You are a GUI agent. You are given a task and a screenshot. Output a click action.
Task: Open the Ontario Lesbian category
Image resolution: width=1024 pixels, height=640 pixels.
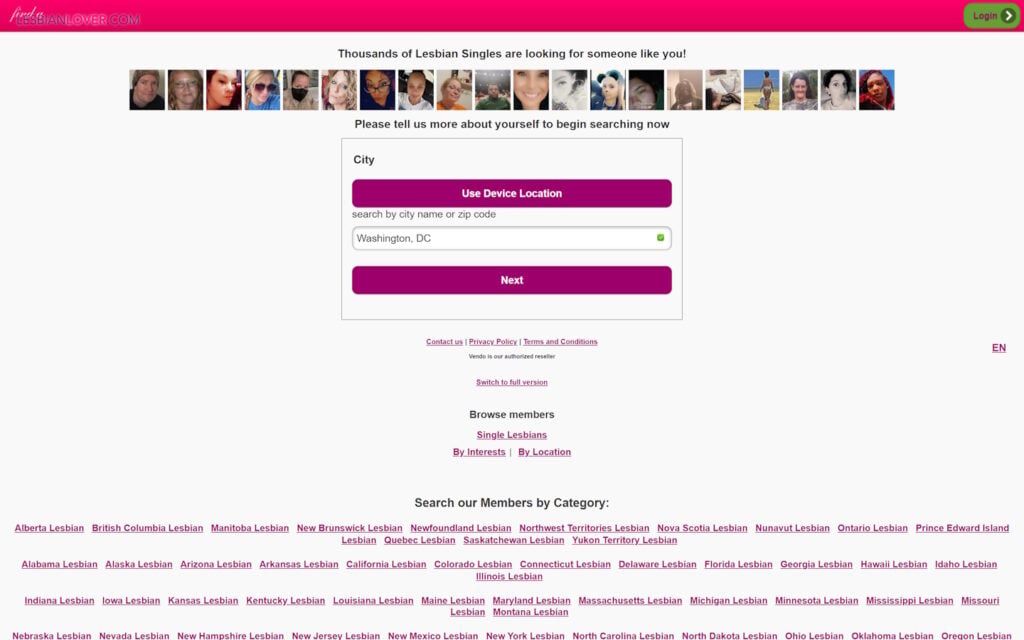coord(872,528)
